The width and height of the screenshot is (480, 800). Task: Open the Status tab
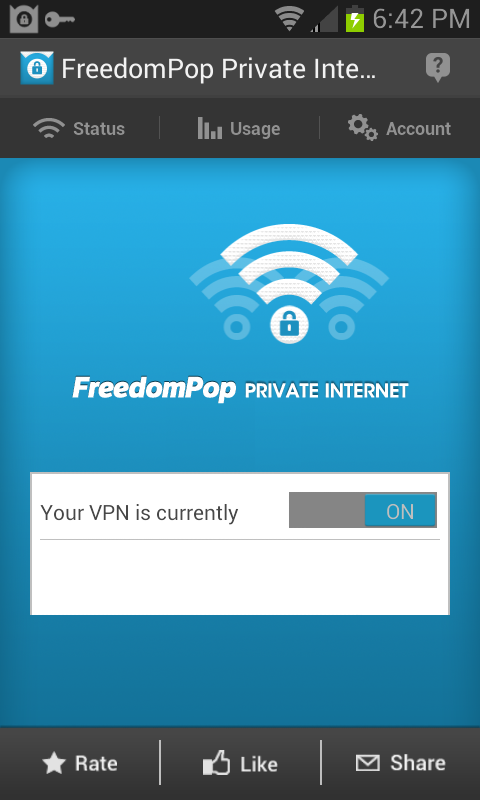(x=79, y=129)
